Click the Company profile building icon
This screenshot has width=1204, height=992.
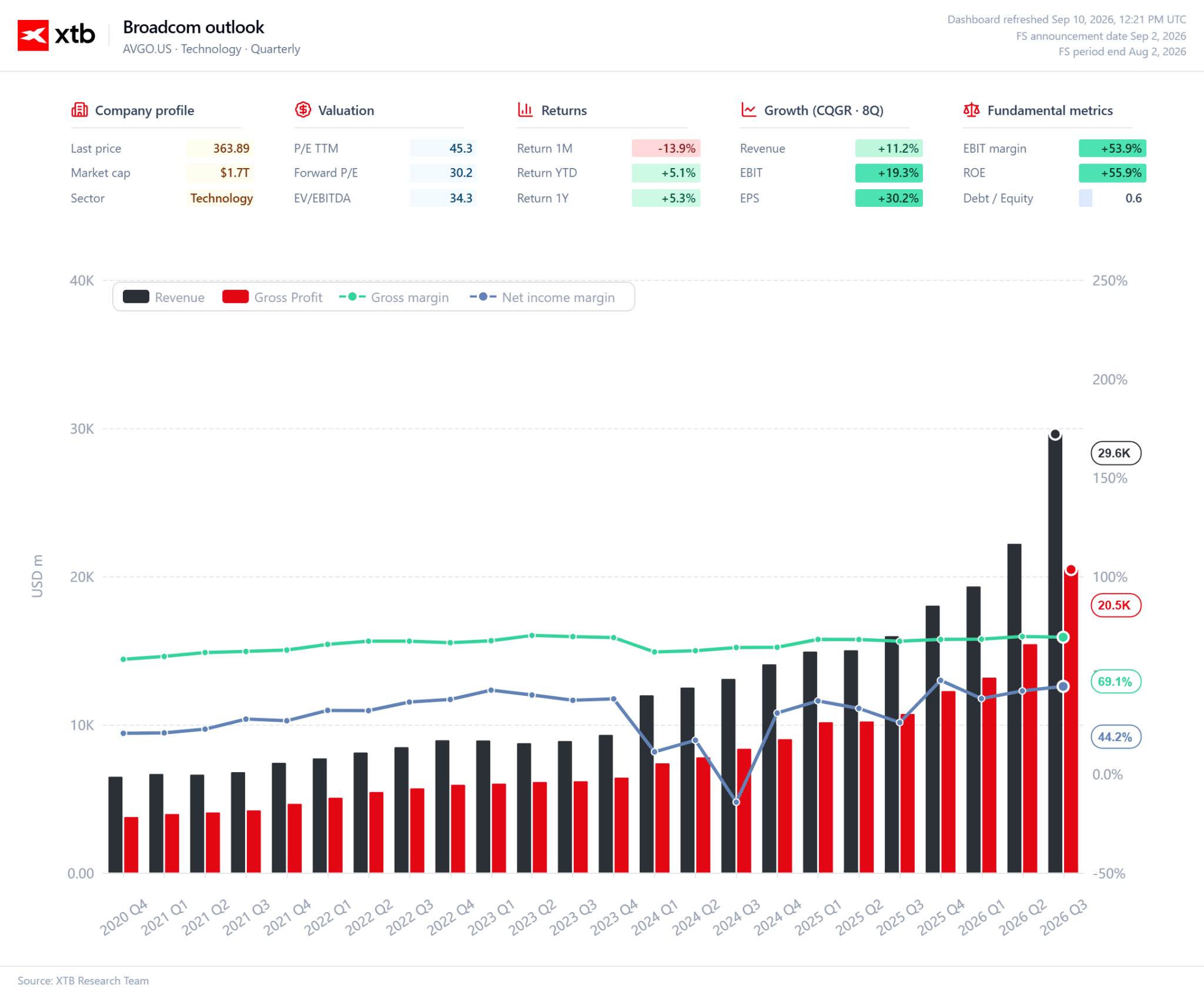pyautogui.click(x=79, y=110)
